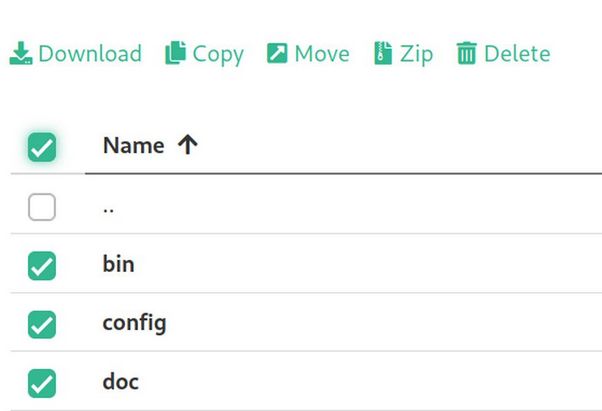The width and height of the screenshot is (602, 411).
Task: Choose the Move text label
Action: (322, 53)
